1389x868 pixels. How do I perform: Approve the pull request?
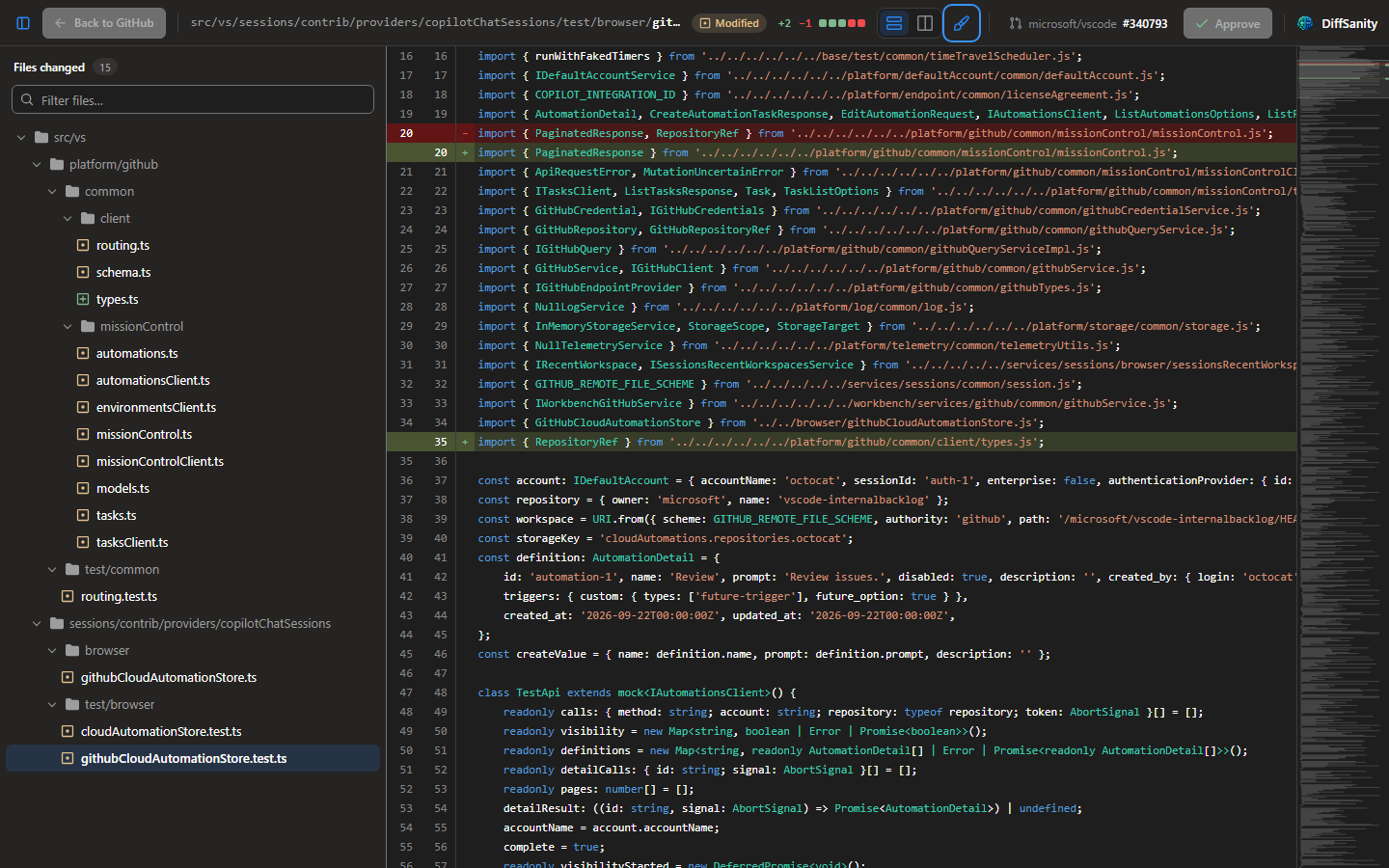pos(1227,23)
